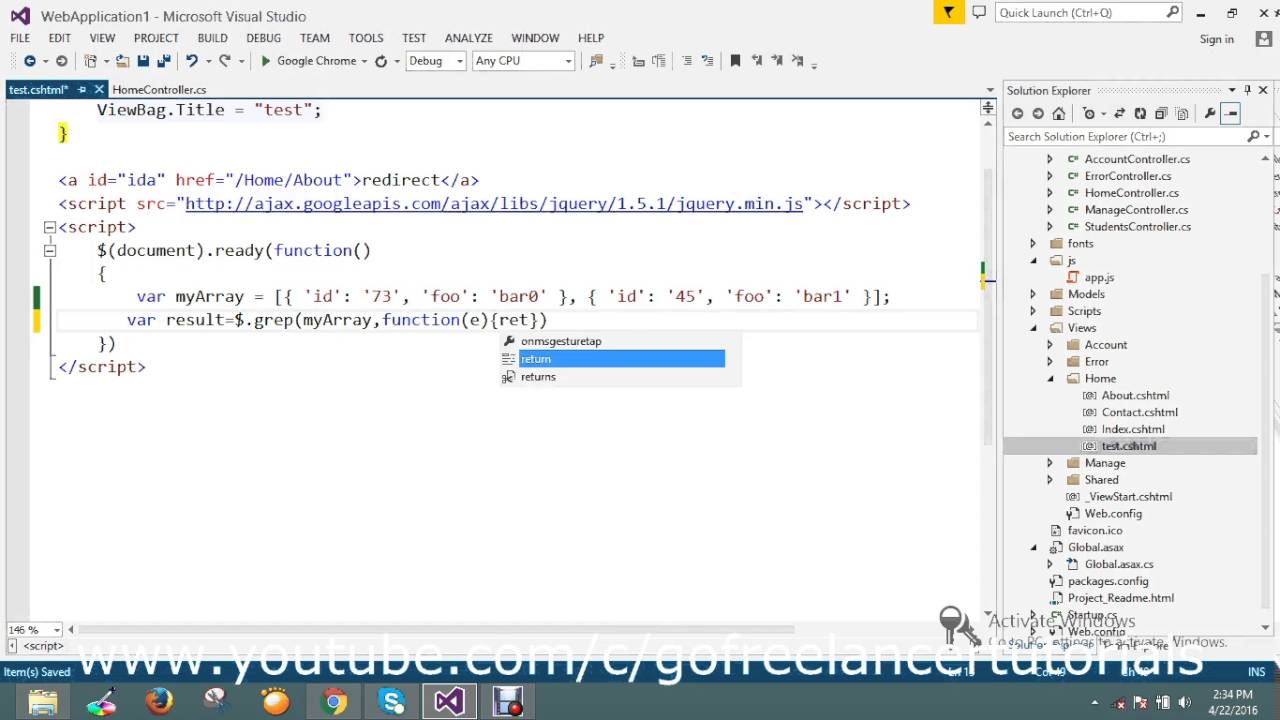
Task: Open the DEBUG menu
Action: click(x=263, y=38)
